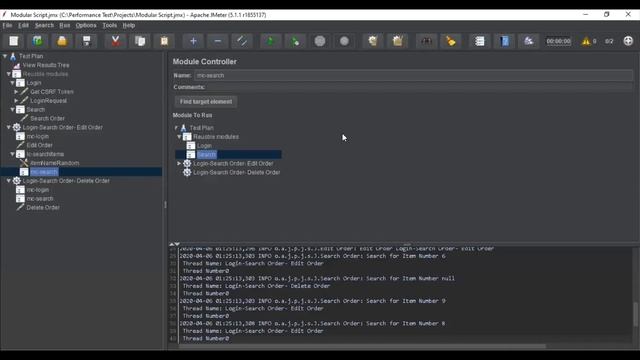The width and height of the screenshot is (640, 360).
Task: Select Edit Order sampler in left tree
Action: pyautogui.click(x=39, y=145)
